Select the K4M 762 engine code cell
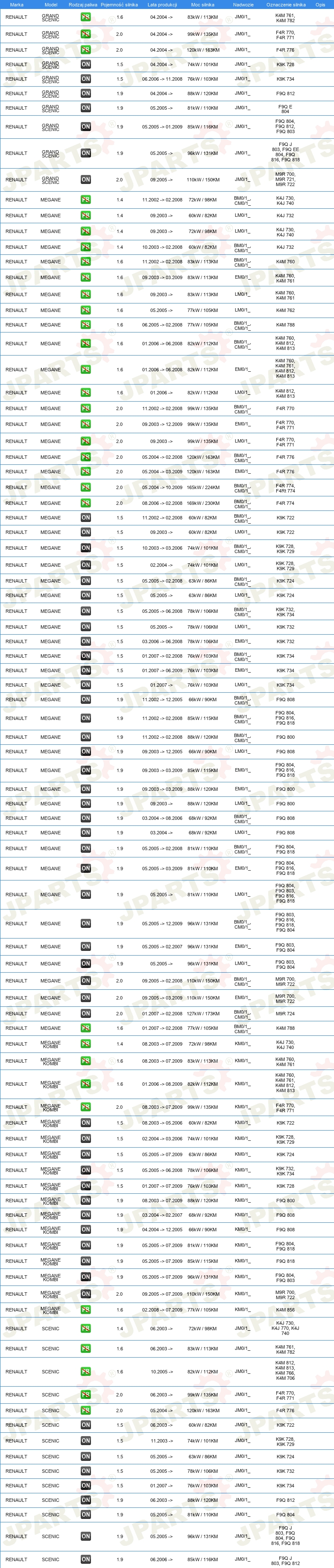The image size is (334, 1568). pos(285,310)
